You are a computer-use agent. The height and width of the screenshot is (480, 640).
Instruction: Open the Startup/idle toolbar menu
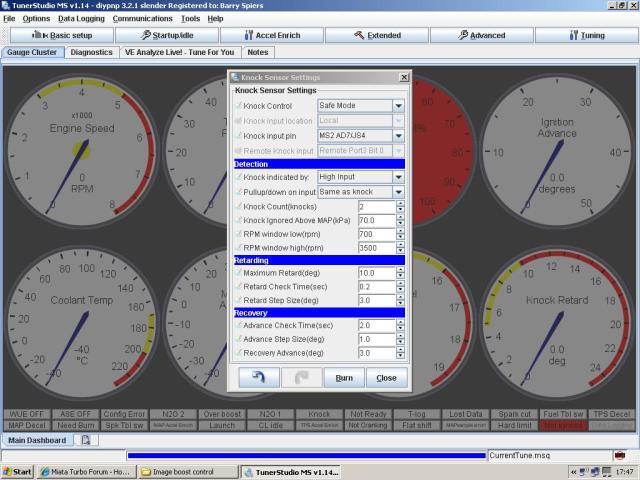point(172,35)
